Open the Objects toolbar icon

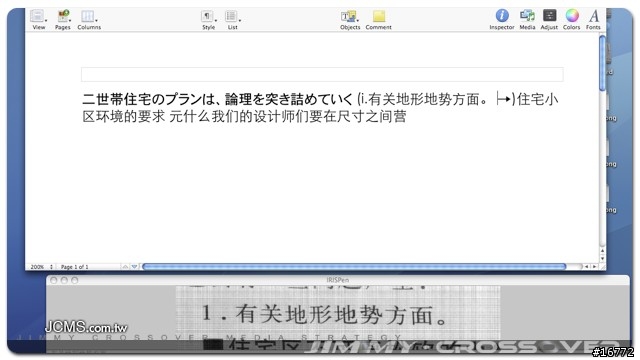point(348,16)
